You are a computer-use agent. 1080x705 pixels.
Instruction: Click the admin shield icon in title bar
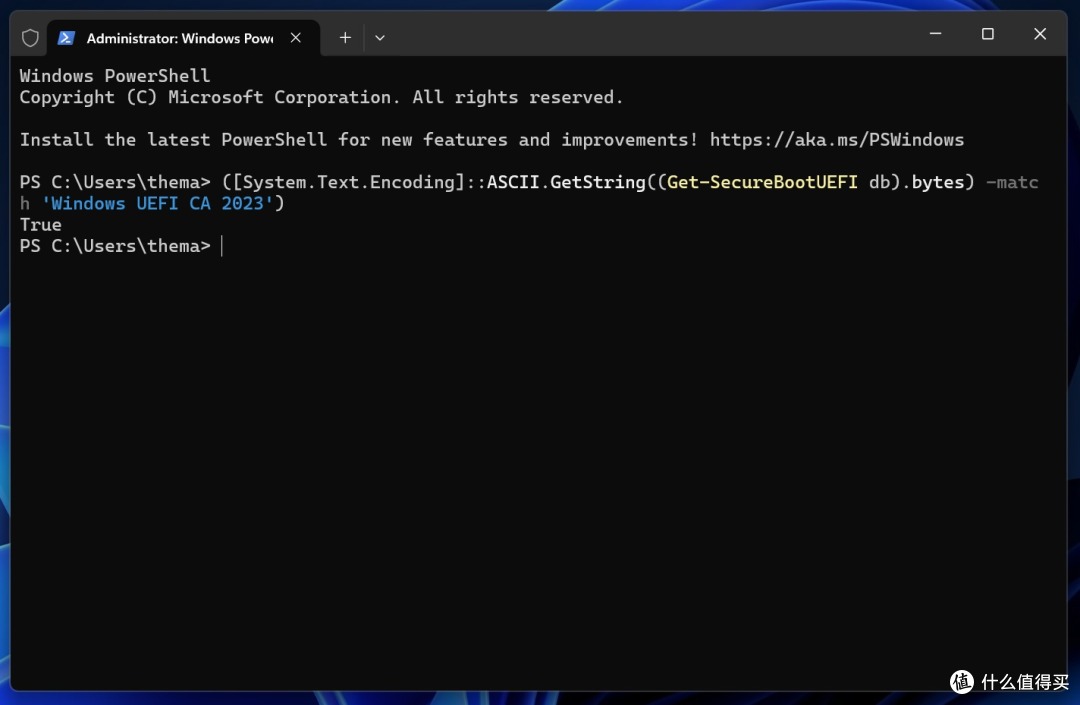click(x=30, y=38)
